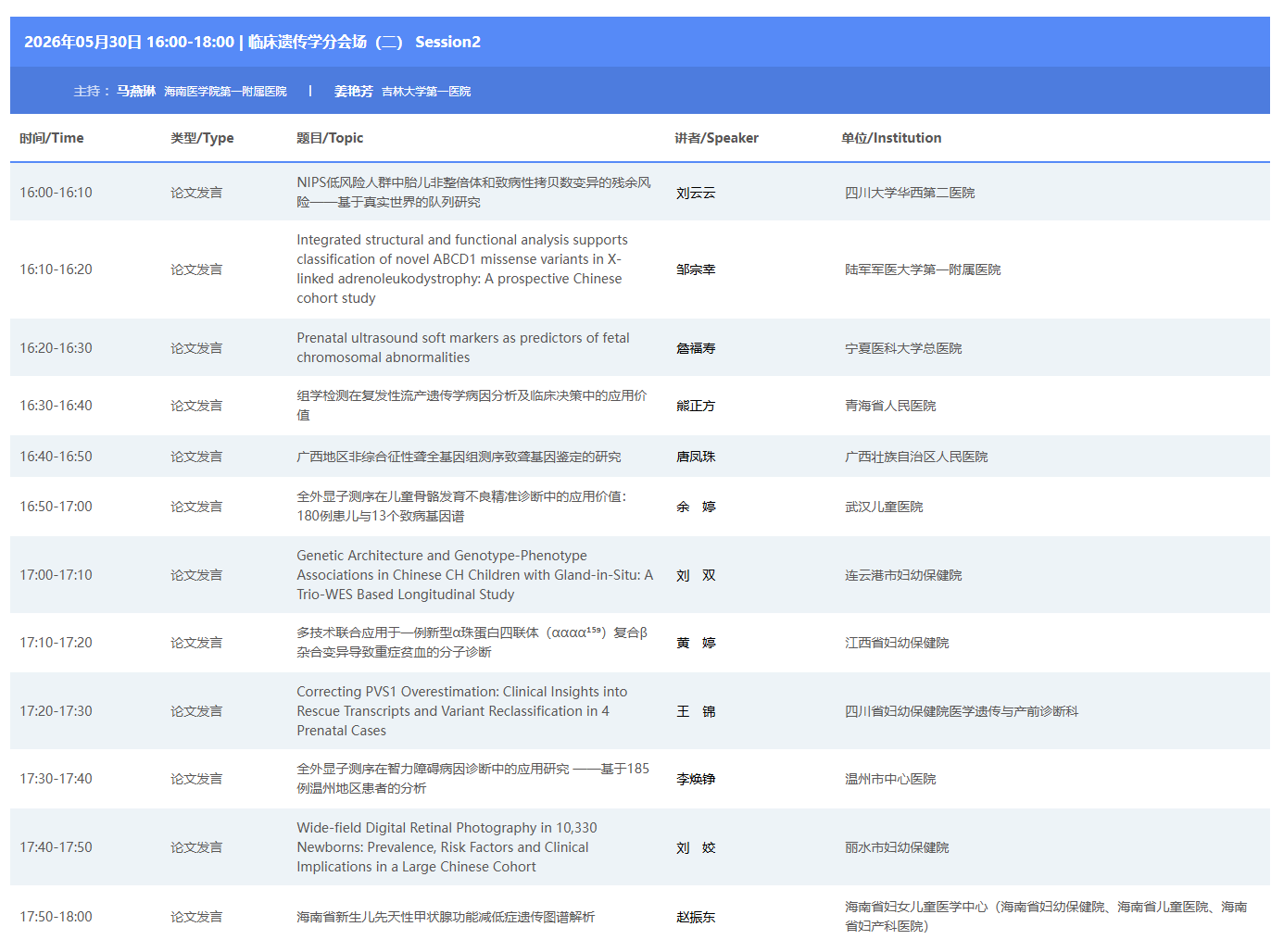The width and height of the screenshot is (1271, 952).
Task: Select the 17:20-17:30 time cell
Action: pyautogui.click(x=57, y=711)
